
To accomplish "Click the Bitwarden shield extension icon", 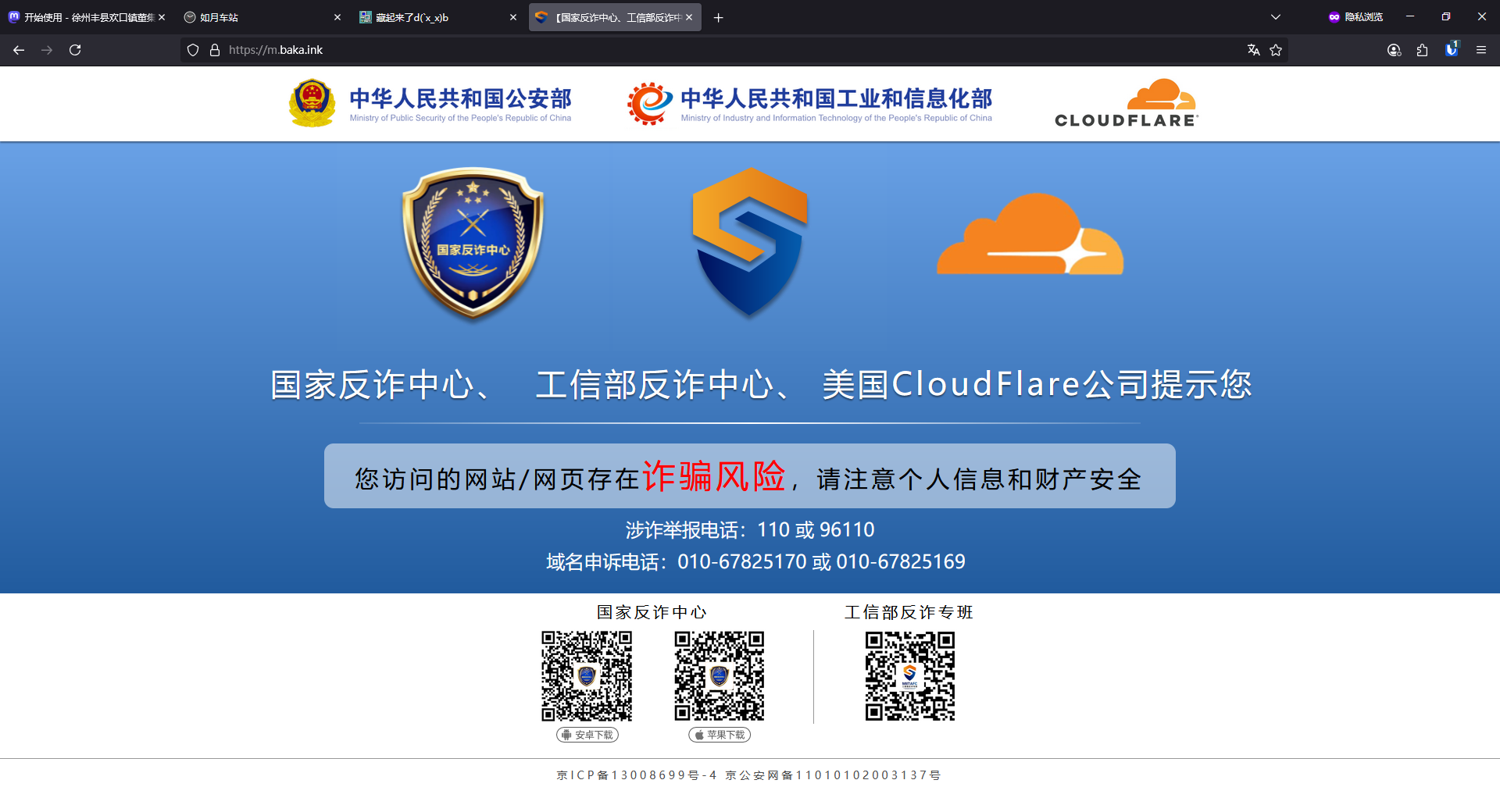I will click(1452, 49).
